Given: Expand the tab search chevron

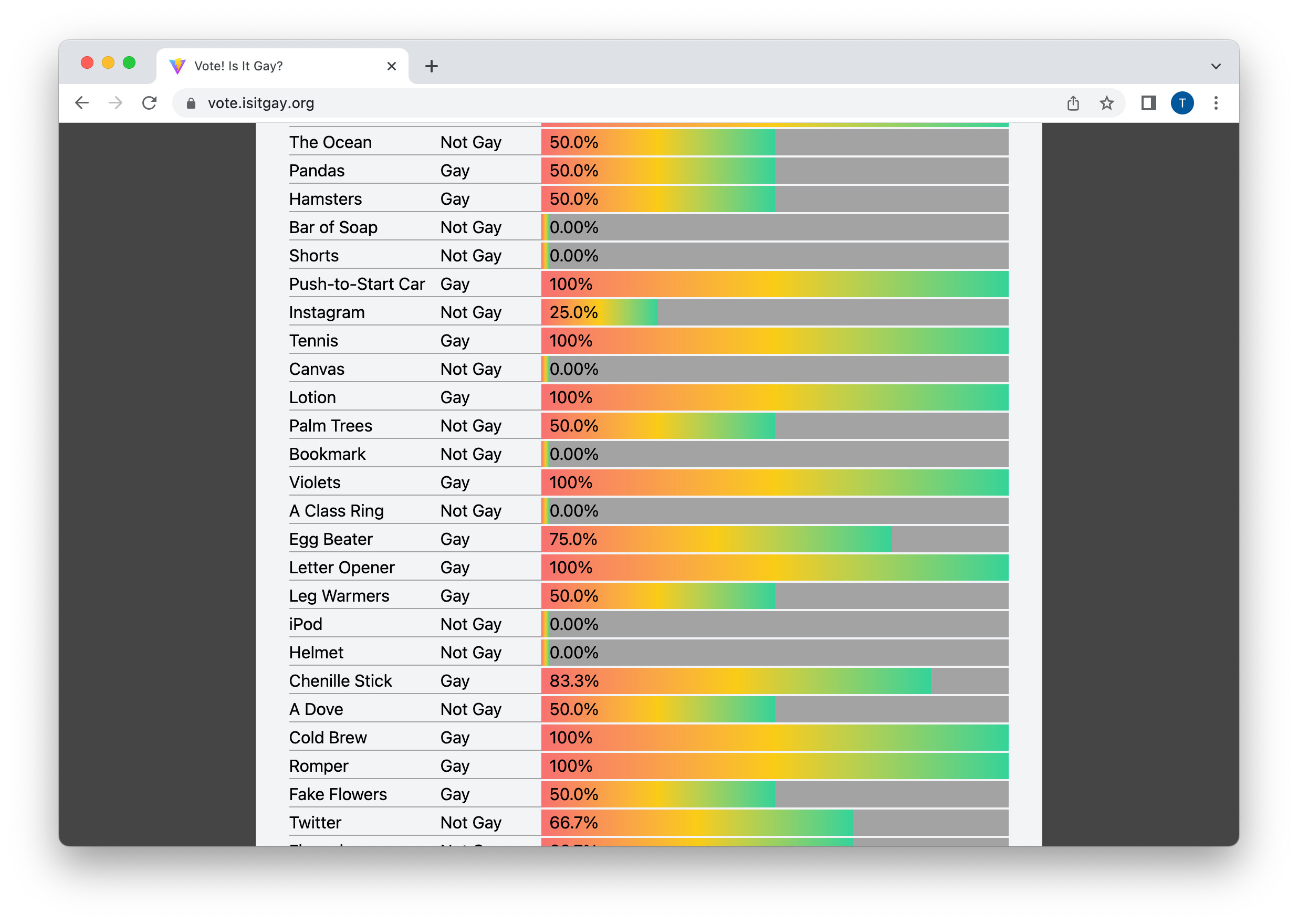Looking at the screenshot, I should (x=1216, y=66).
